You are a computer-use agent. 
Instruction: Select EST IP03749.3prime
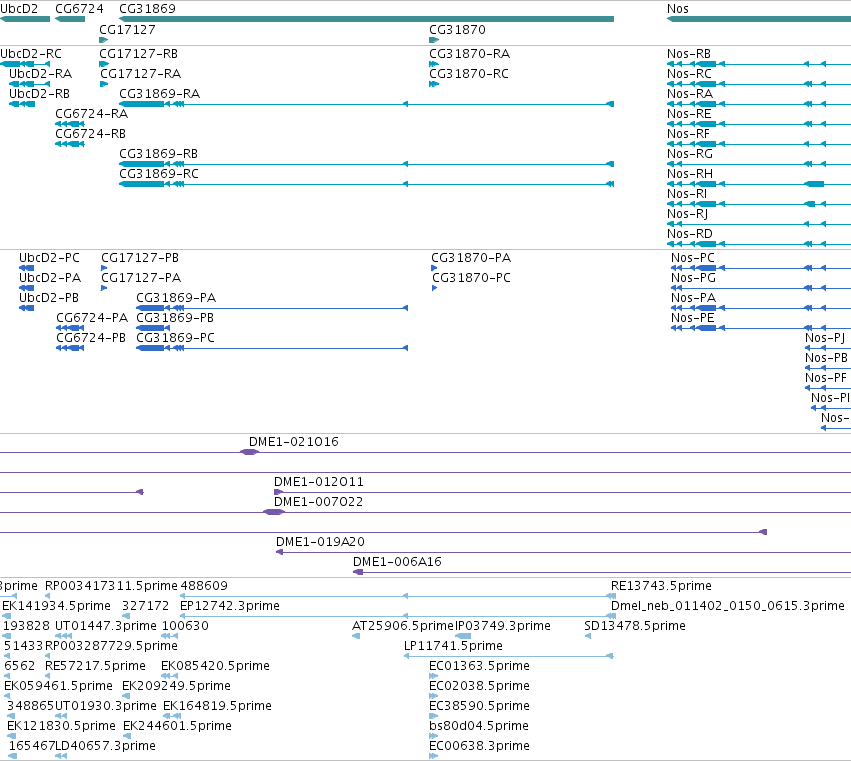pos(503,626)
